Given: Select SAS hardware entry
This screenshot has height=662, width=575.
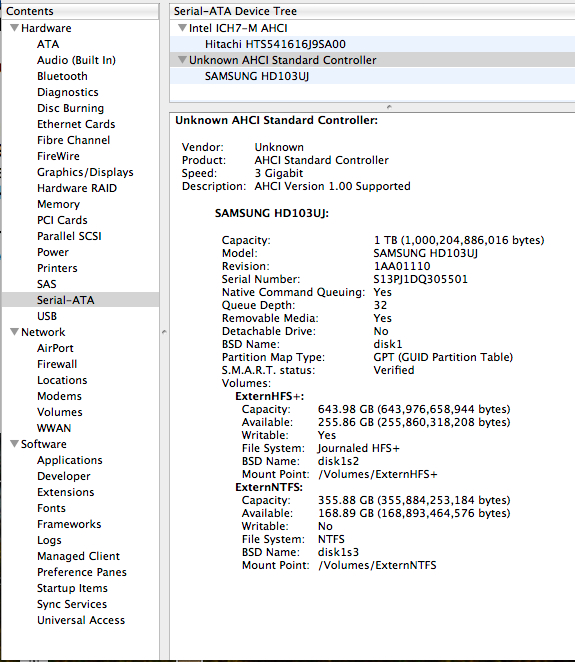Looking at the screenshot, I should (46, 284).
